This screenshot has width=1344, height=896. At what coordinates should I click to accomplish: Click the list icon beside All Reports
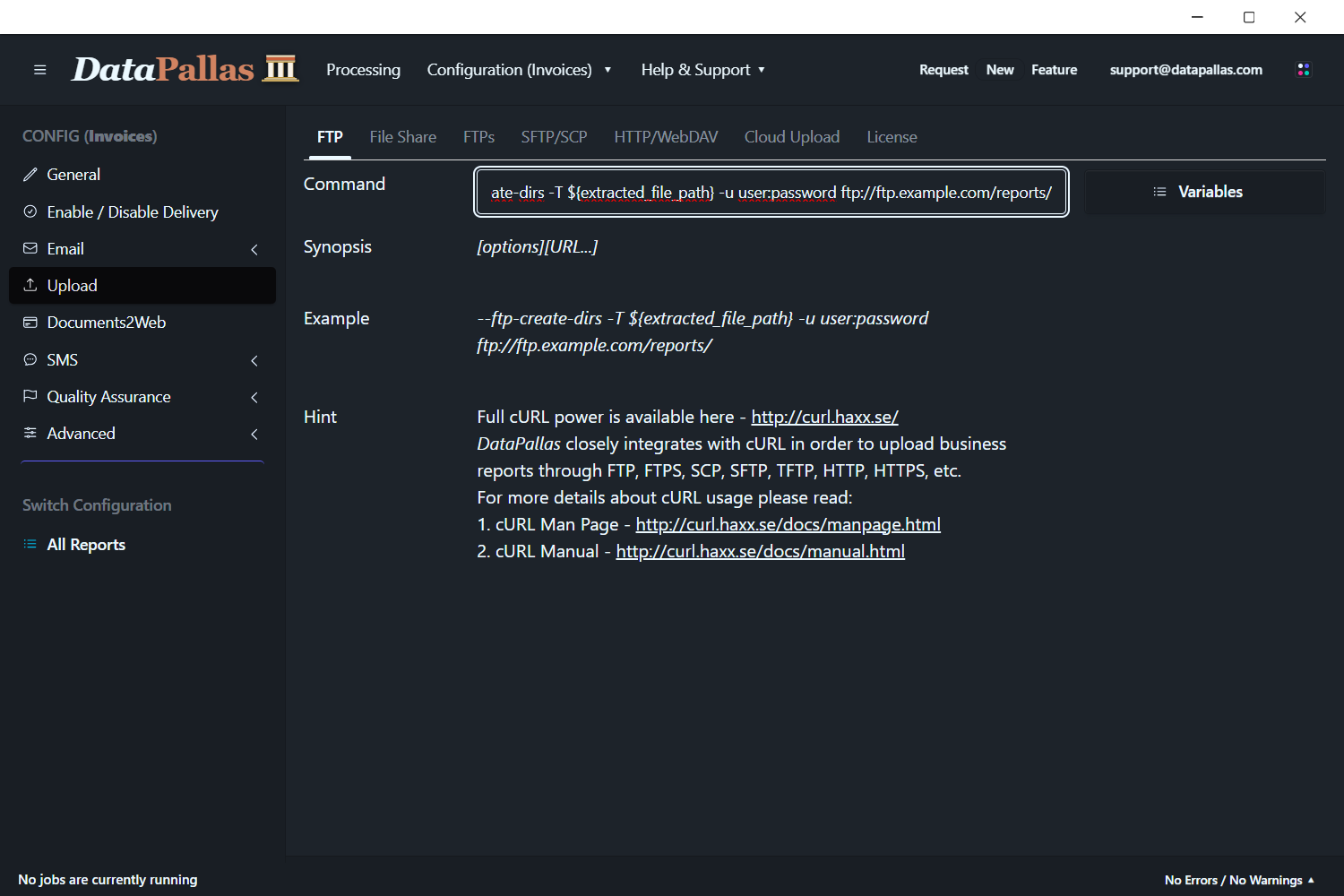coord(30,545)
